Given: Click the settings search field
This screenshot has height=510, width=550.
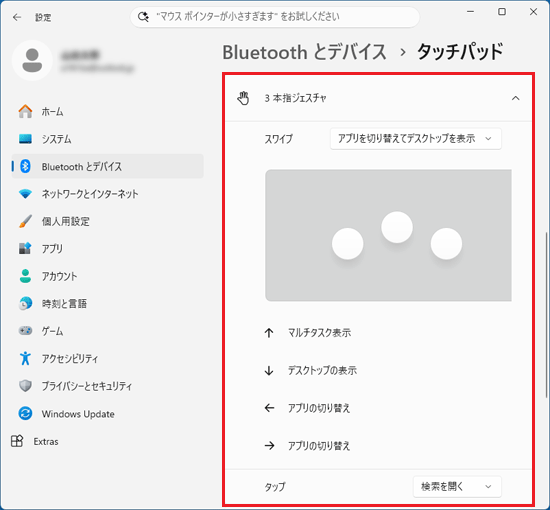Looking at the screenshot, I should [x=275, y=16].
